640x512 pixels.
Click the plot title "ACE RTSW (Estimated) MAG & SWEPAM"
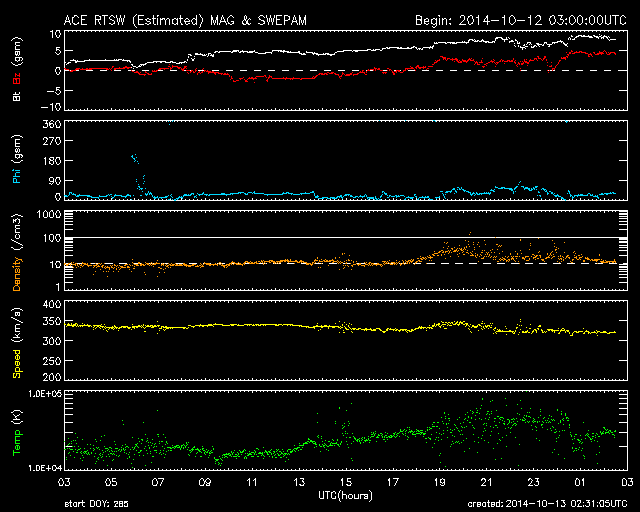[185, 20]
